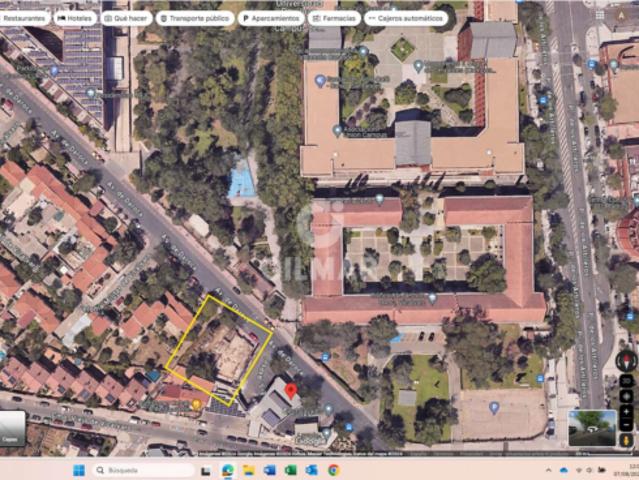Click the yellow restaurant pin
639x480 pixels.
point(197,405)
